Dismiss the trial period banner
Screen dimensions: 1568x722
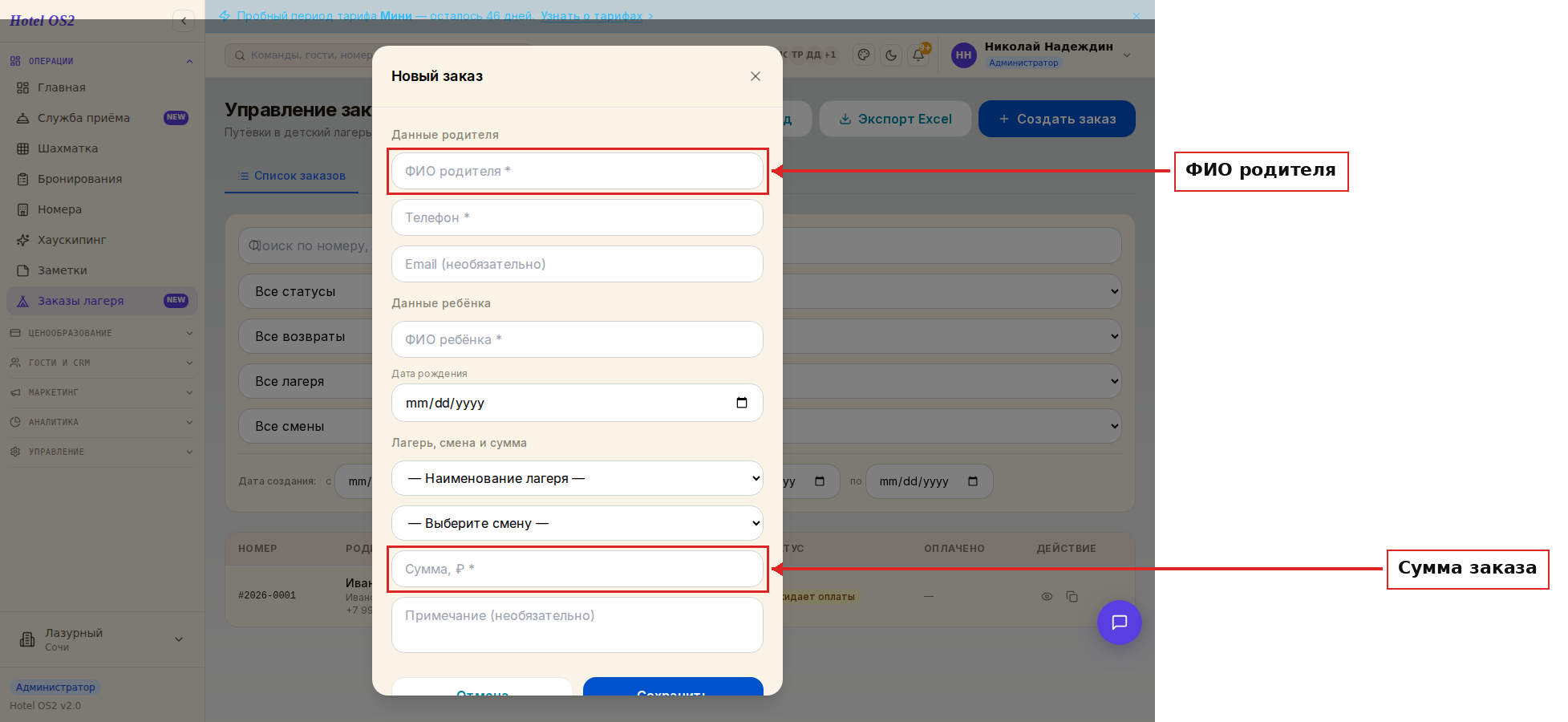1136,16
